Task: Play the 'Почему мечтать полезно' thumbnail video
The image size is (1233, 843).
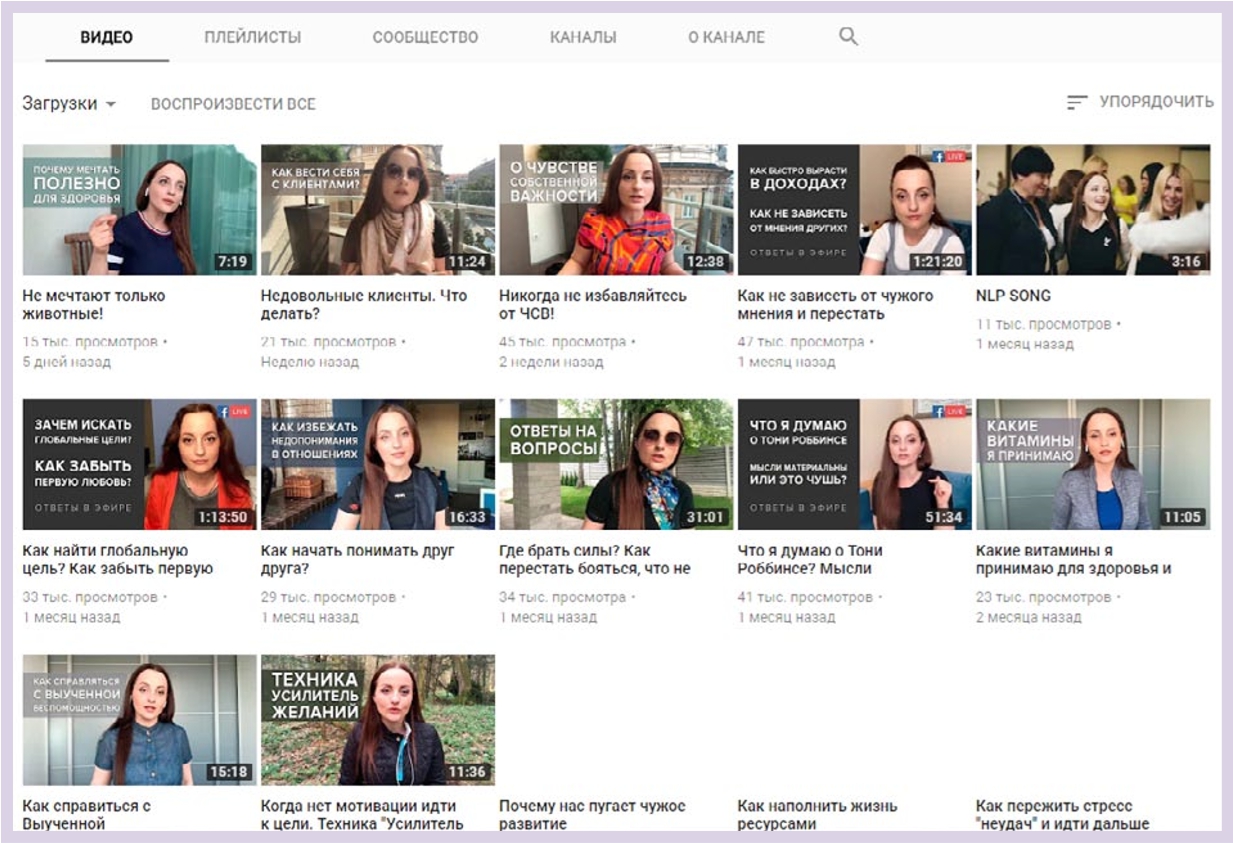Action: pos(139,209)
